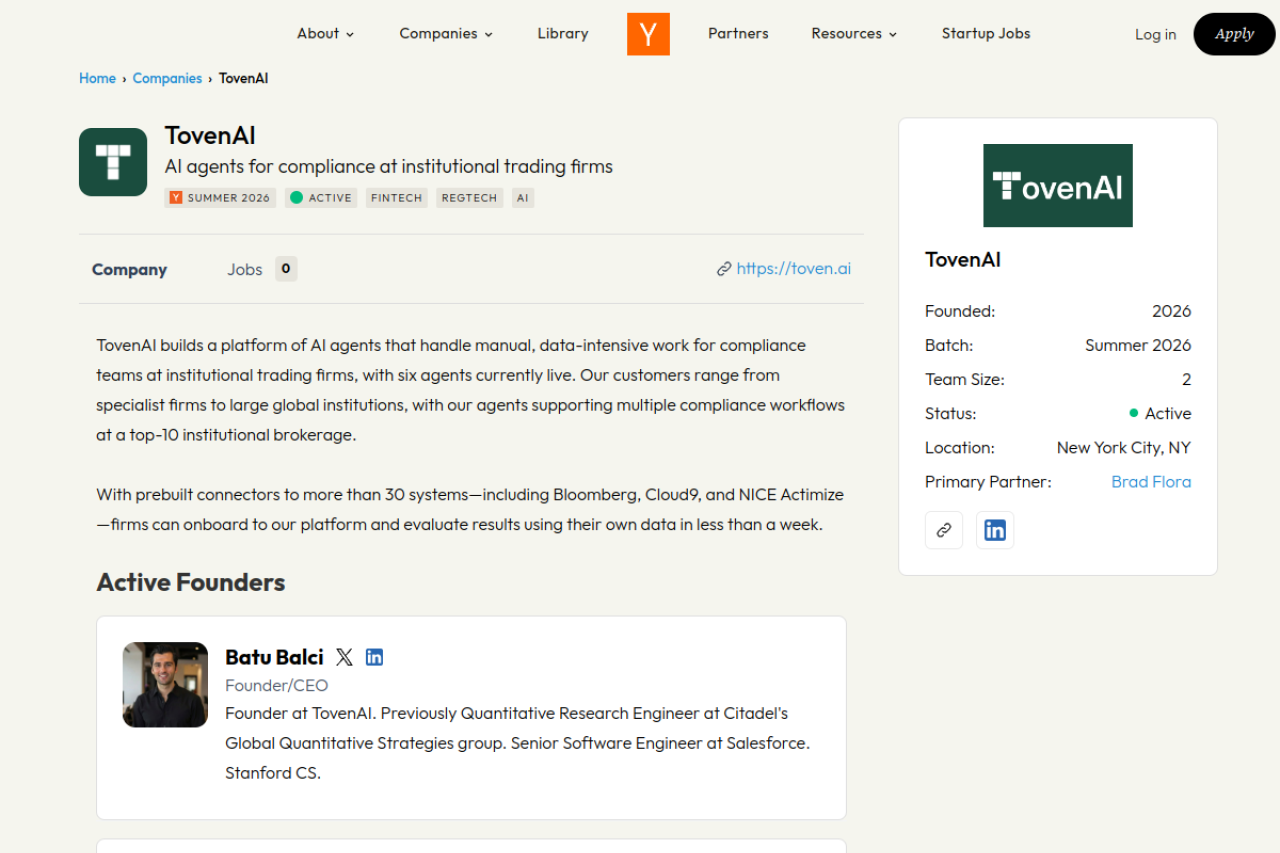Screen dimensions: 1280x853
Task: Click the FINTECH tag
Action: pyautogui.click(x=397, y=198)
